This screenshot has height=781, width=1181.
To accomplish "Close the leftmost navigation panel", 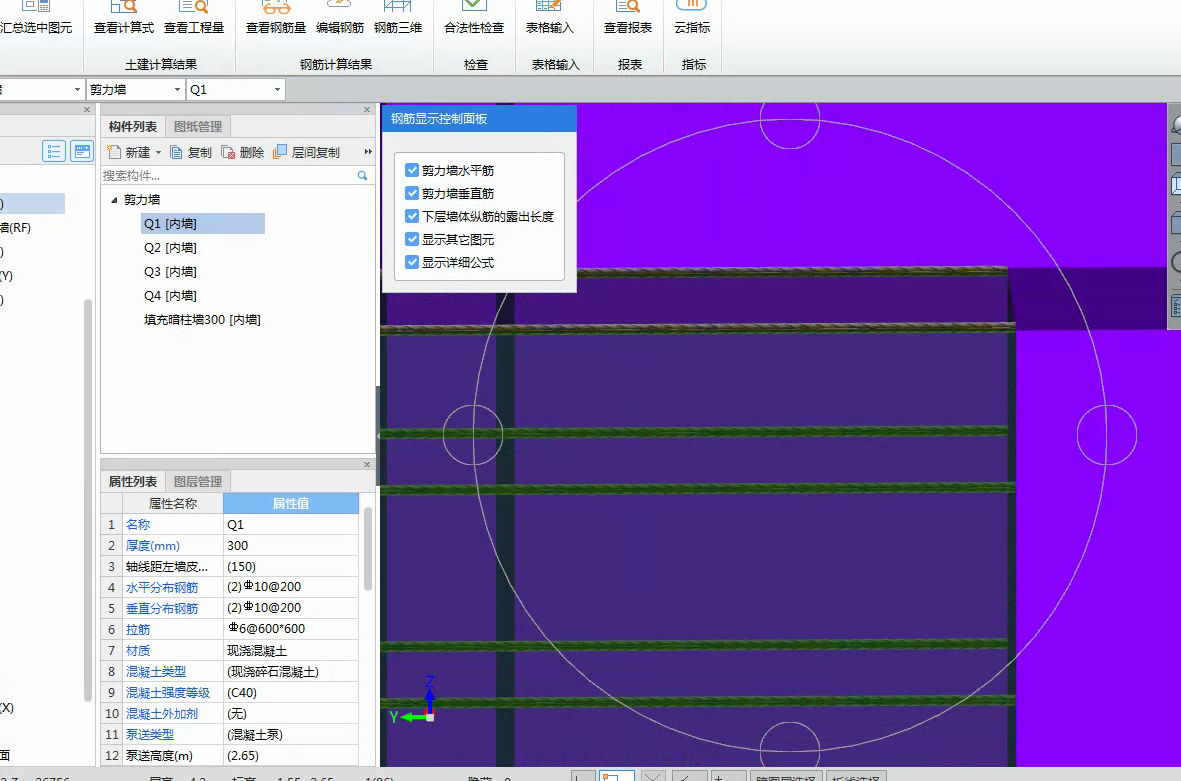I will pyautogui.click(x=87, y=110).
